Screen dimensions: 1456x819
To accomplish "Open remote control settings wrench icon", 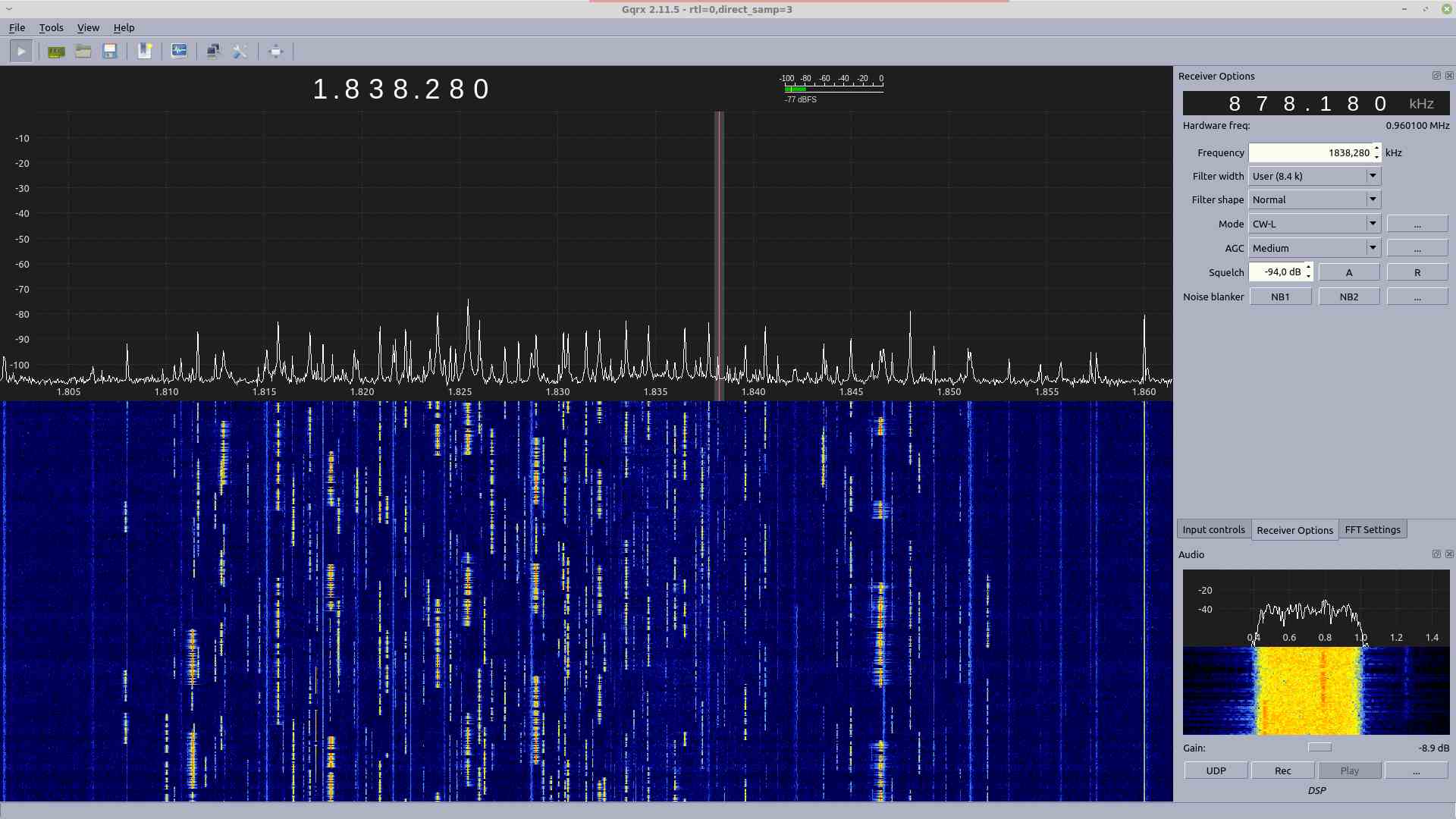I will click(240, 52).
